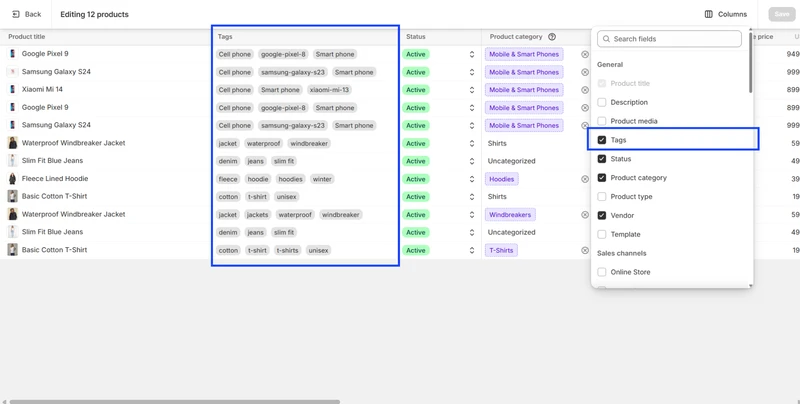This screenshot has height=404, width=800.
Task: Enable the Online Store sales channel checkbox
Action: tap(602, 272)
